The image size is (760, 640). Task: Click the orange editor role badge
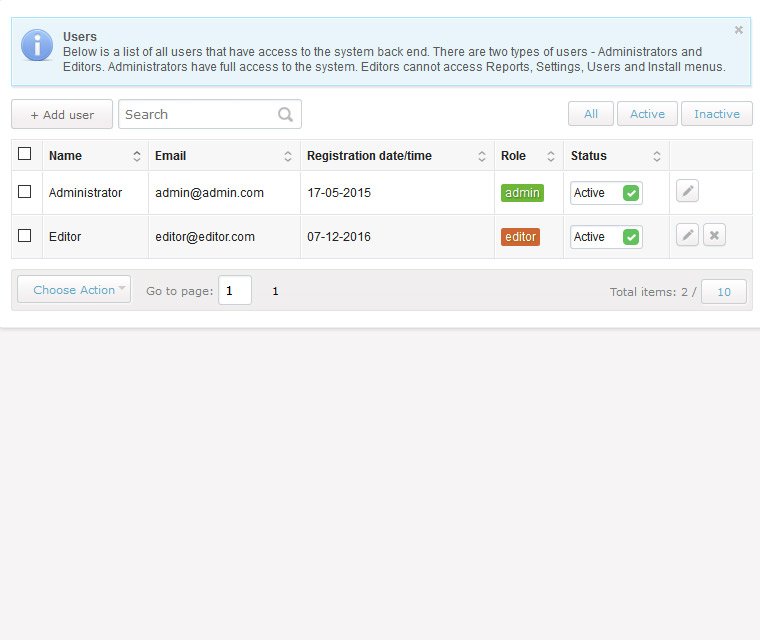click(520, 237)
